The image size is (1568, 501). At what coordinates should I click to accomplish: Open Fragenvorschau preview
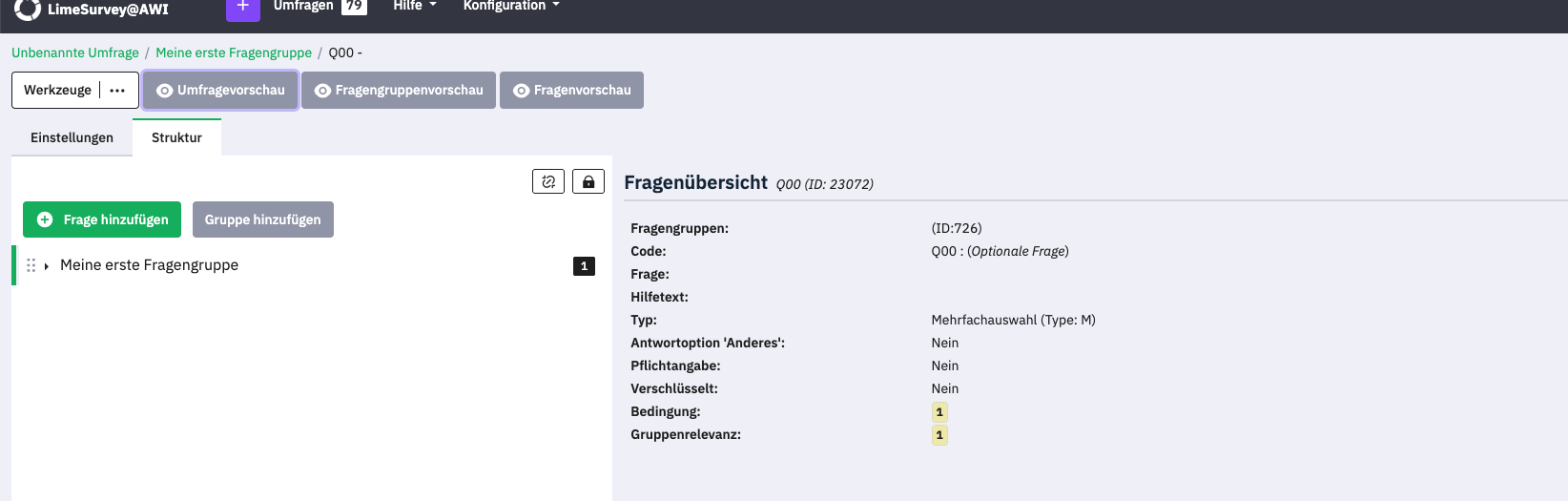(571, 91)
